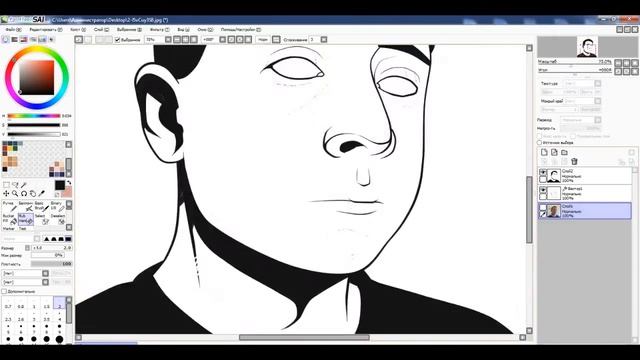Select the Binary 1/8 pen tool

pyautogui.click(x=58, y=206)
